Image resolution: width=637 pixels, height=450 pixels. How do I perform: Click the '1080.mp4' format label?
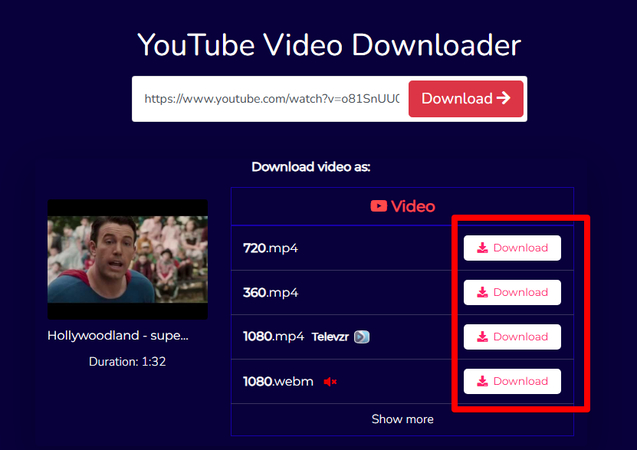pos(273,336)
